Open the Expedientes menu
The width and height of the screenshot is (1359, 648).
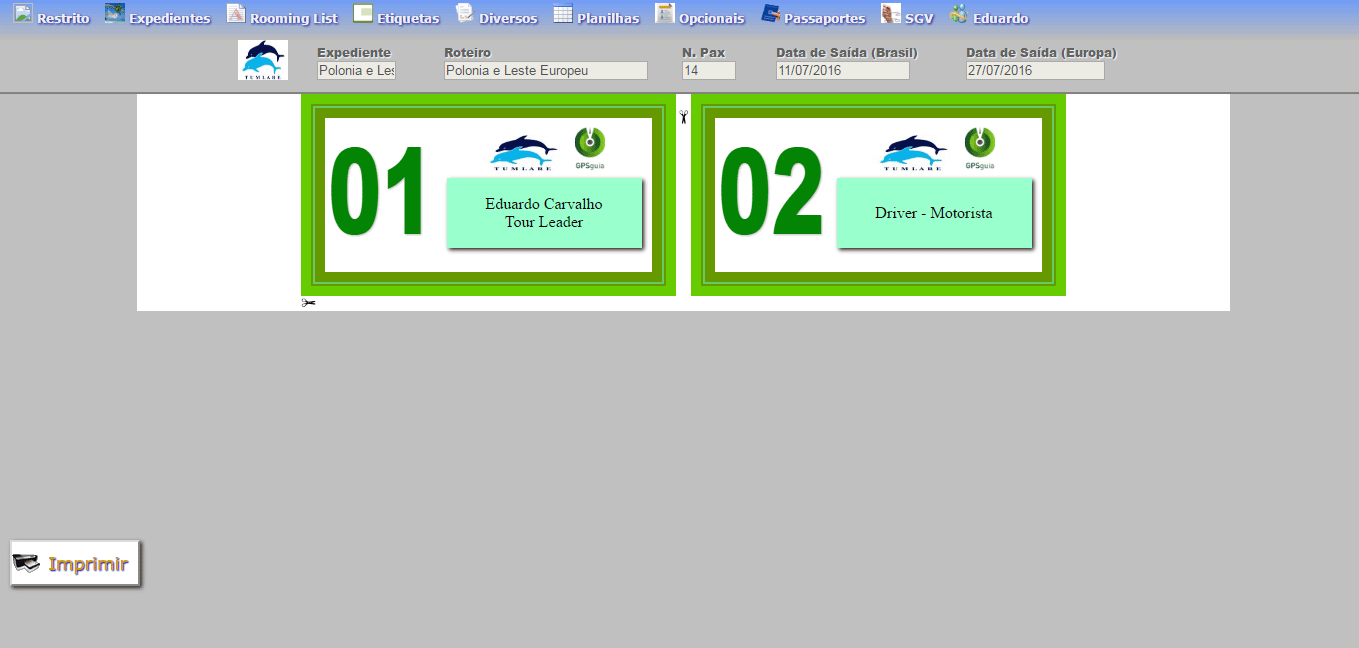point(170,18)
